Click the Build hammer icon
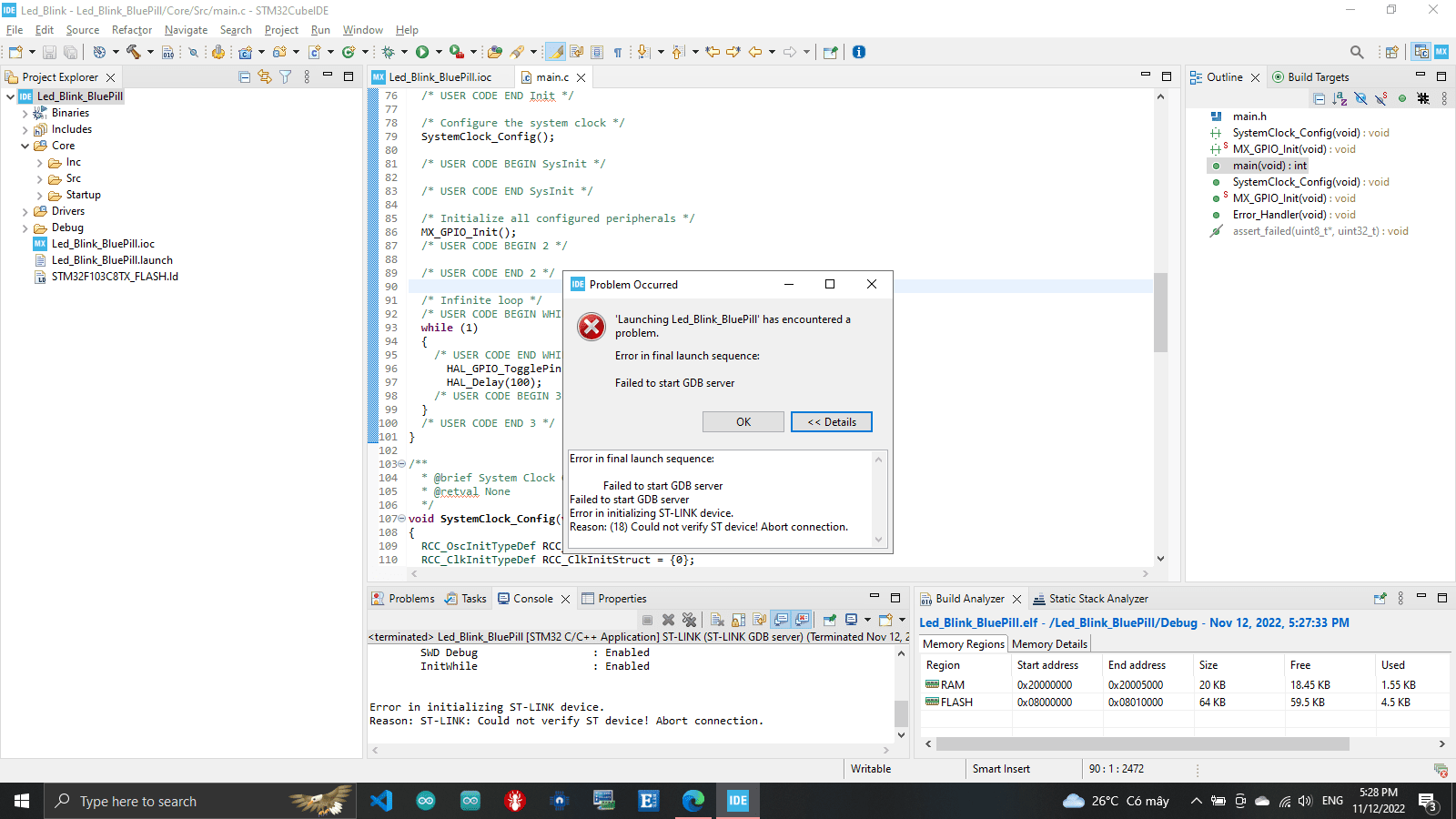The width and height of the screenshot is (1456, 819). click(134, 53)
